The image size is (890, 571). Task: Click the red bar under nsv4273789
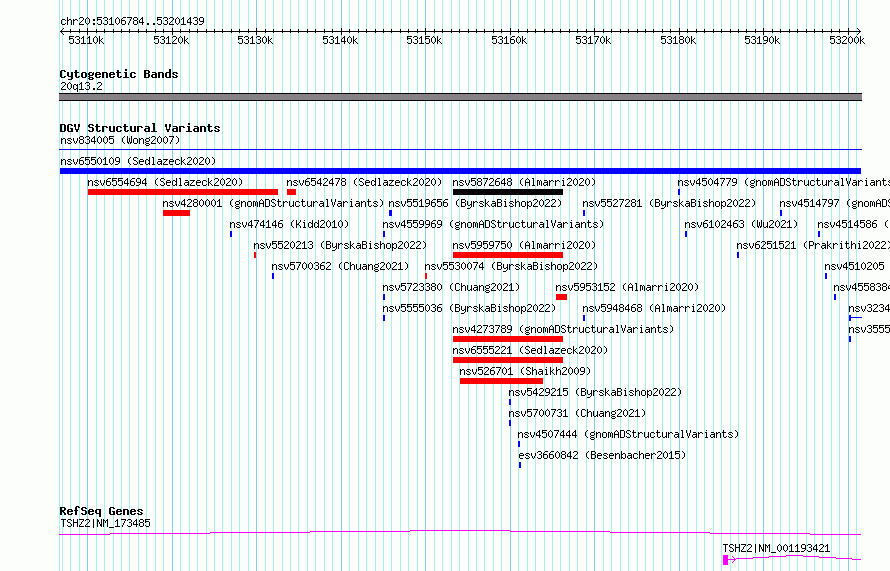[x=508, y=339]
